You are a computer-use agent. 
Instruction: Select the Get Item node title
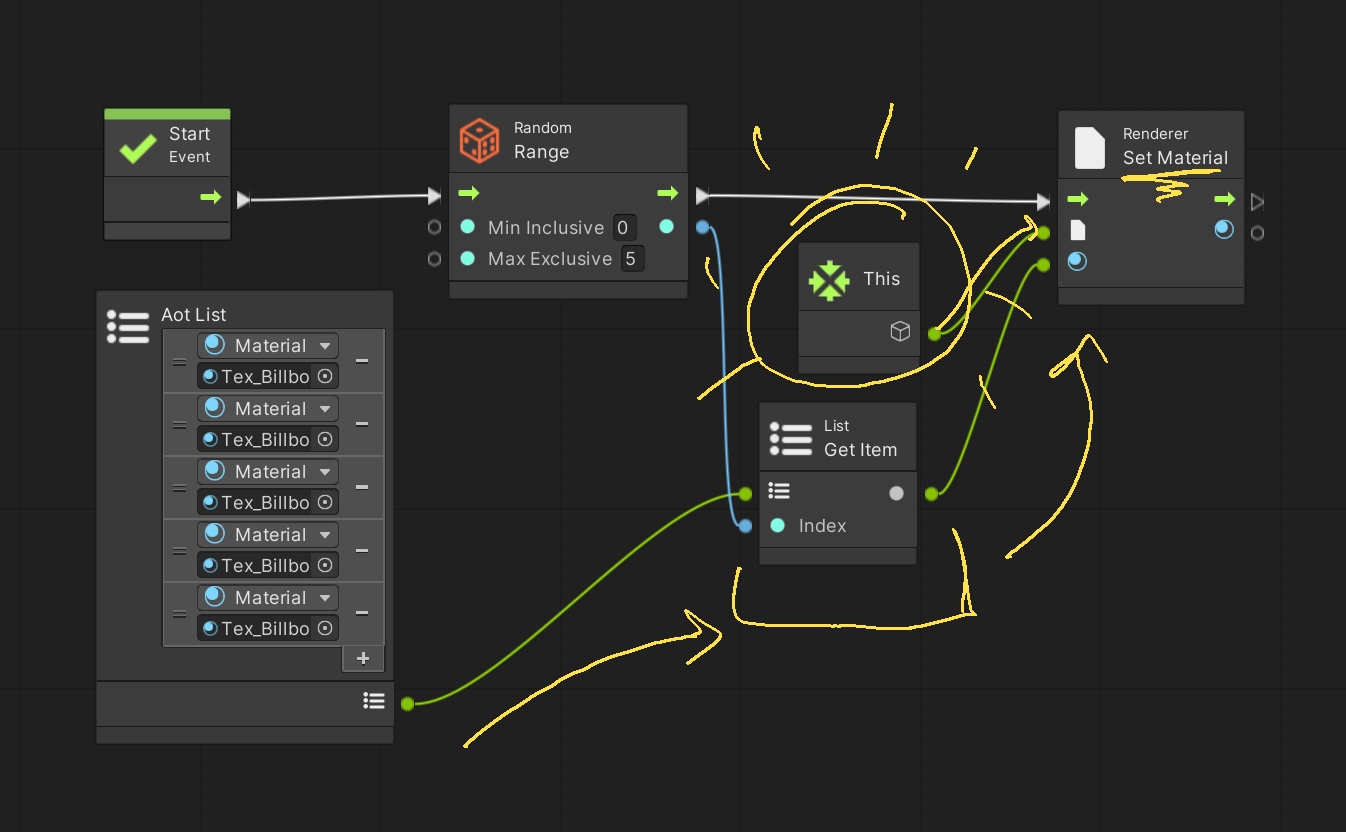pos(860,450)
